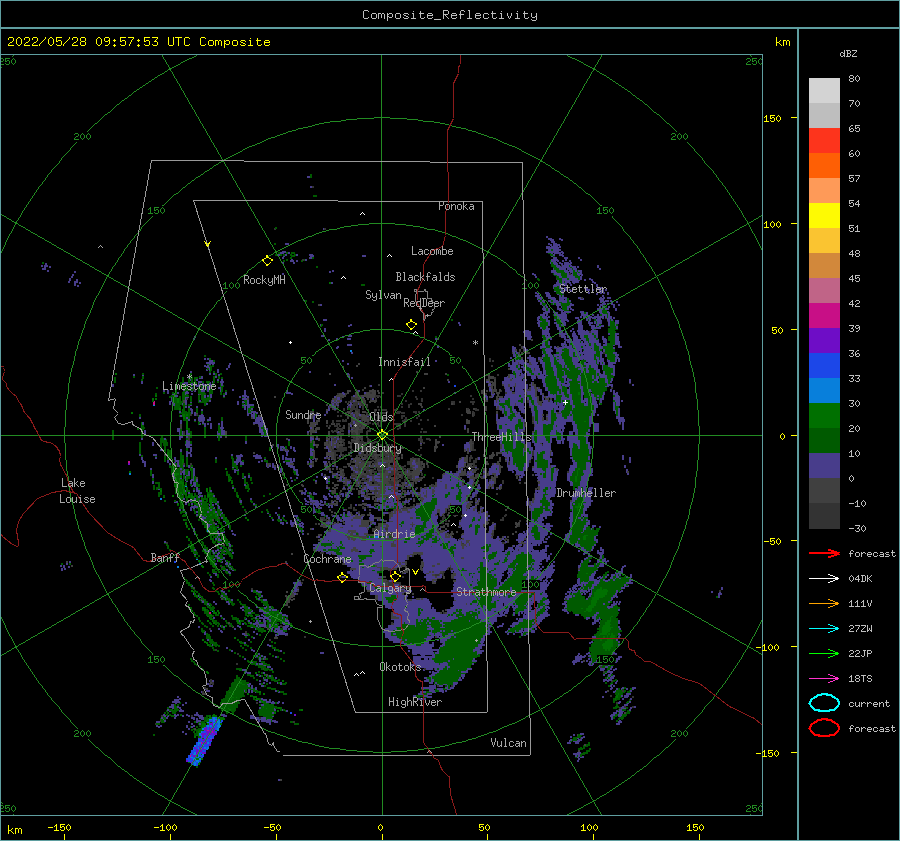Click the -30 dBZ scale label

857,528
